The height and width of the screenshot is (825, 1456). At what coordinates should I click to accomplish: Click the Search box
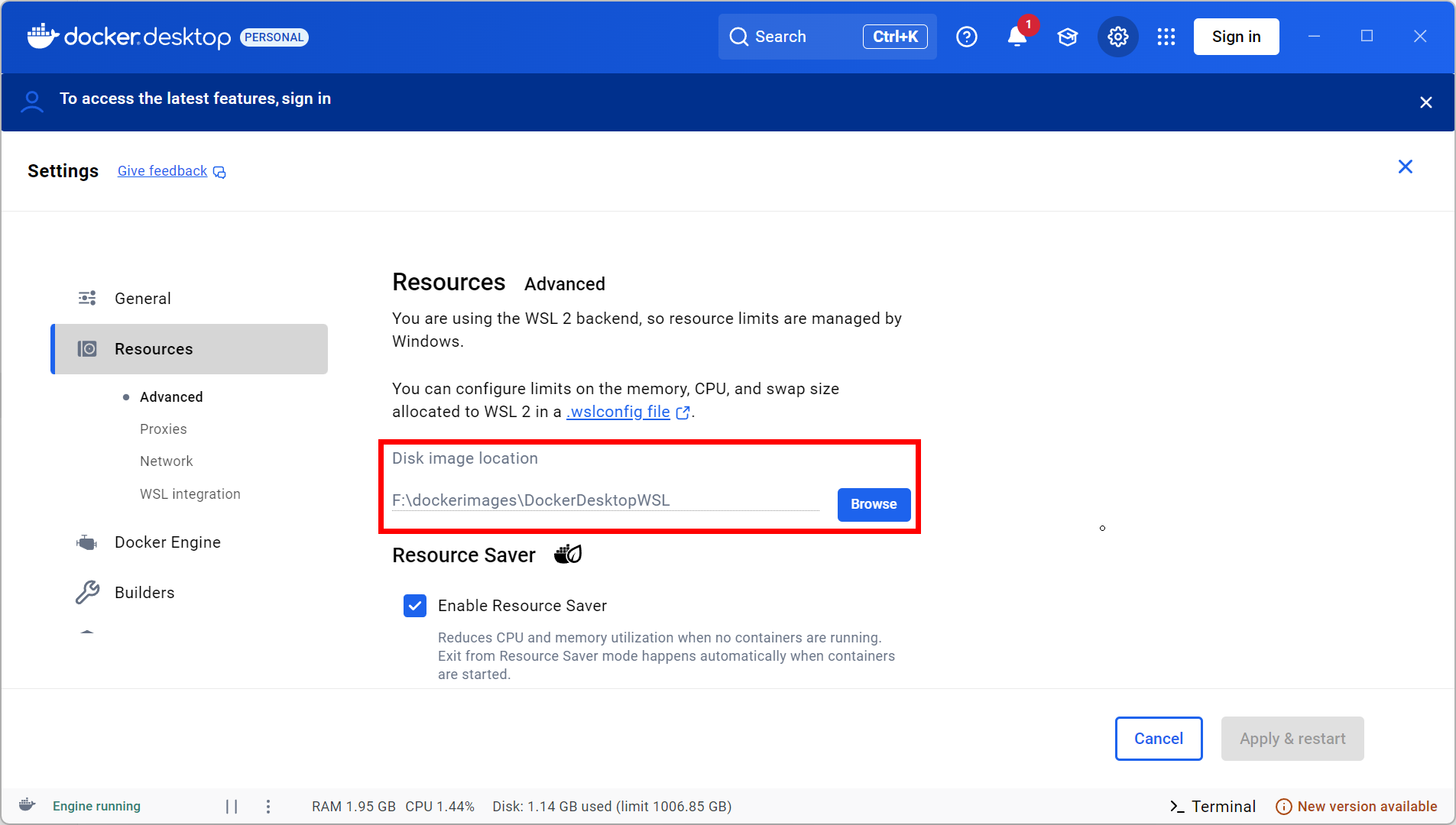828,37
